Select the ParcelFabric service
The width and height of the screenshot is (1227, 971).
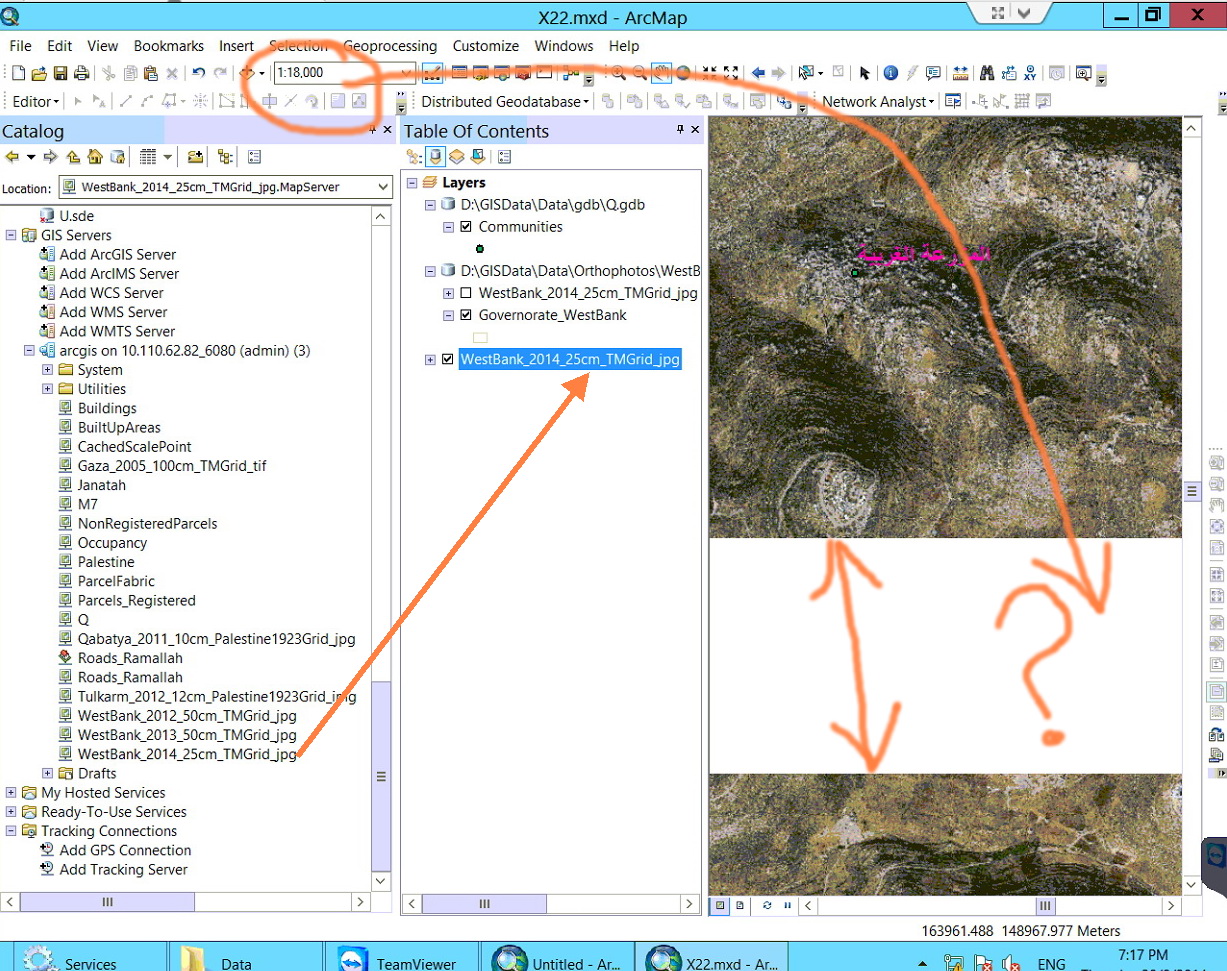point(116,581)
